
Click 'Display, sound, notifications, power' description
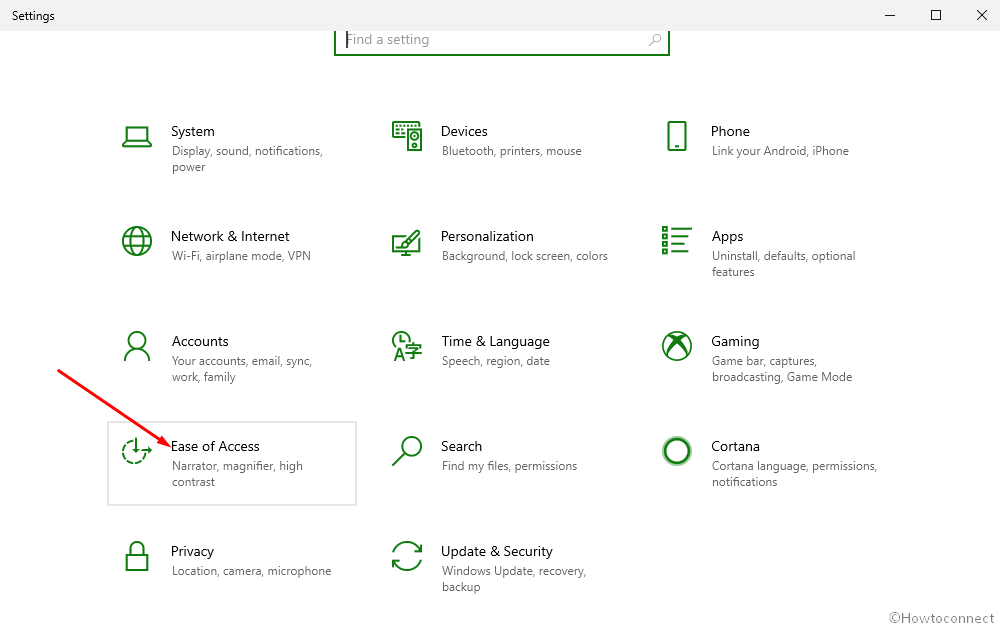[247, 159]
